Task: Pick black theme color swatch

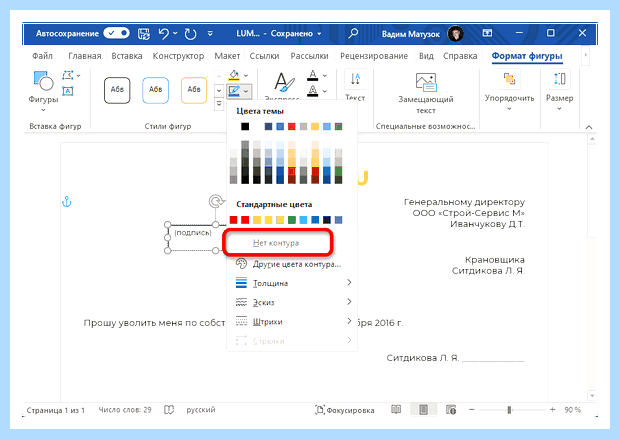Action: (x=245, y=127)
